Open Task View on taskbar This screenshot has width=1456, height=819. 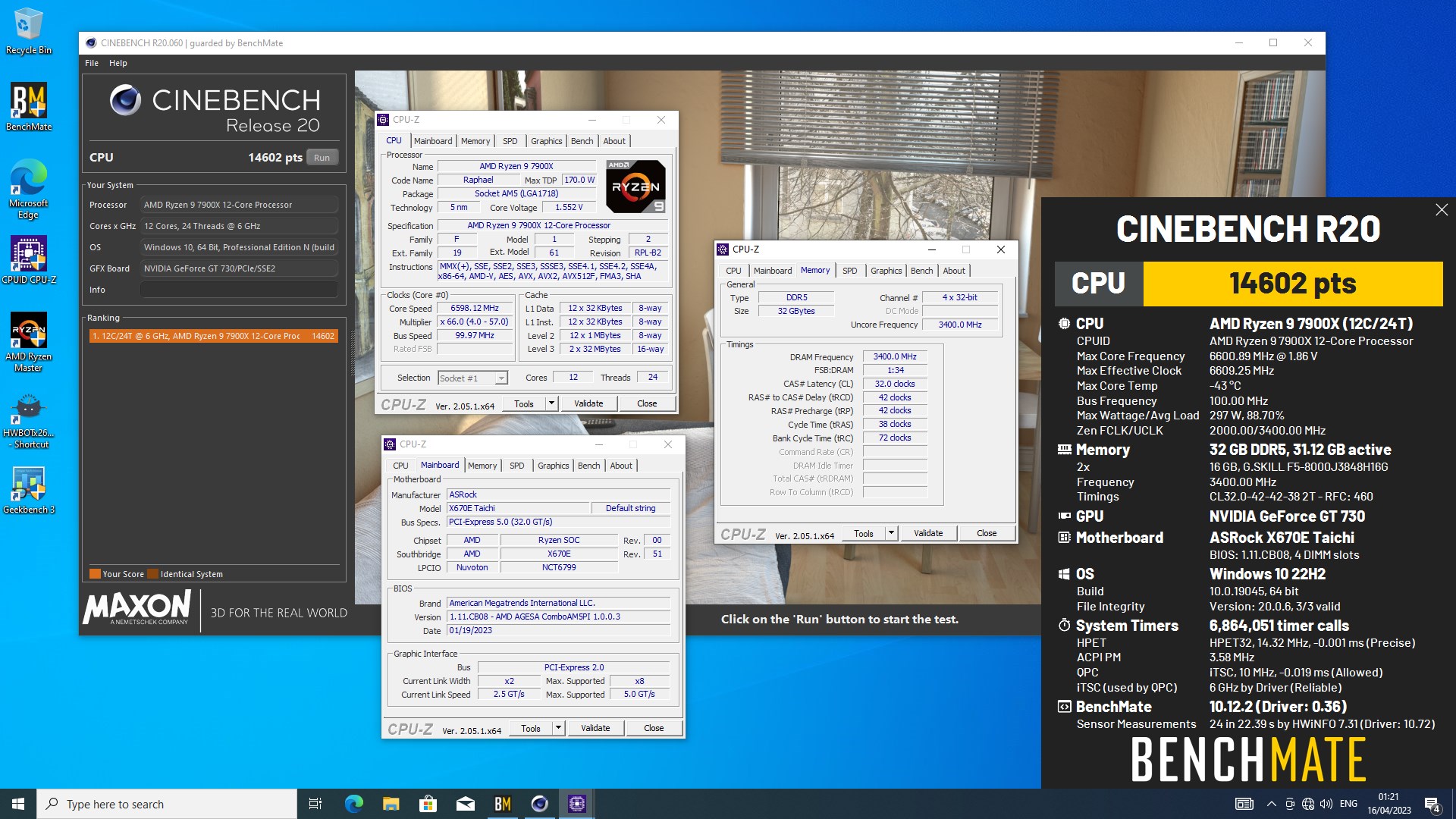tap(315, 804)
